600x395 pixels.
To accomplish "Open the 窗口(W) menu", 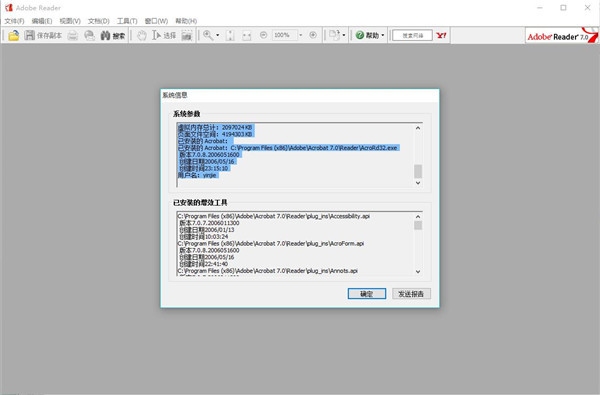I will click(x=156, y=21).
